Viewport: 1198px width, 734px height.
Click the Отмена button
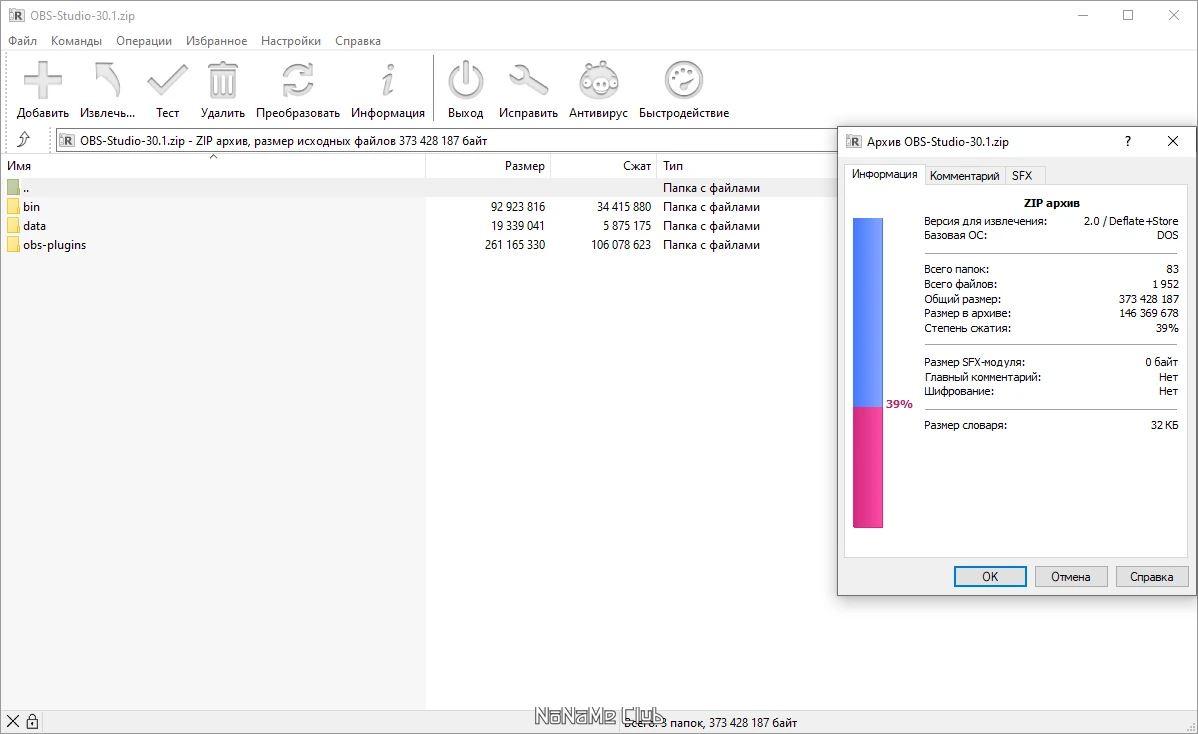(1070, 576)
